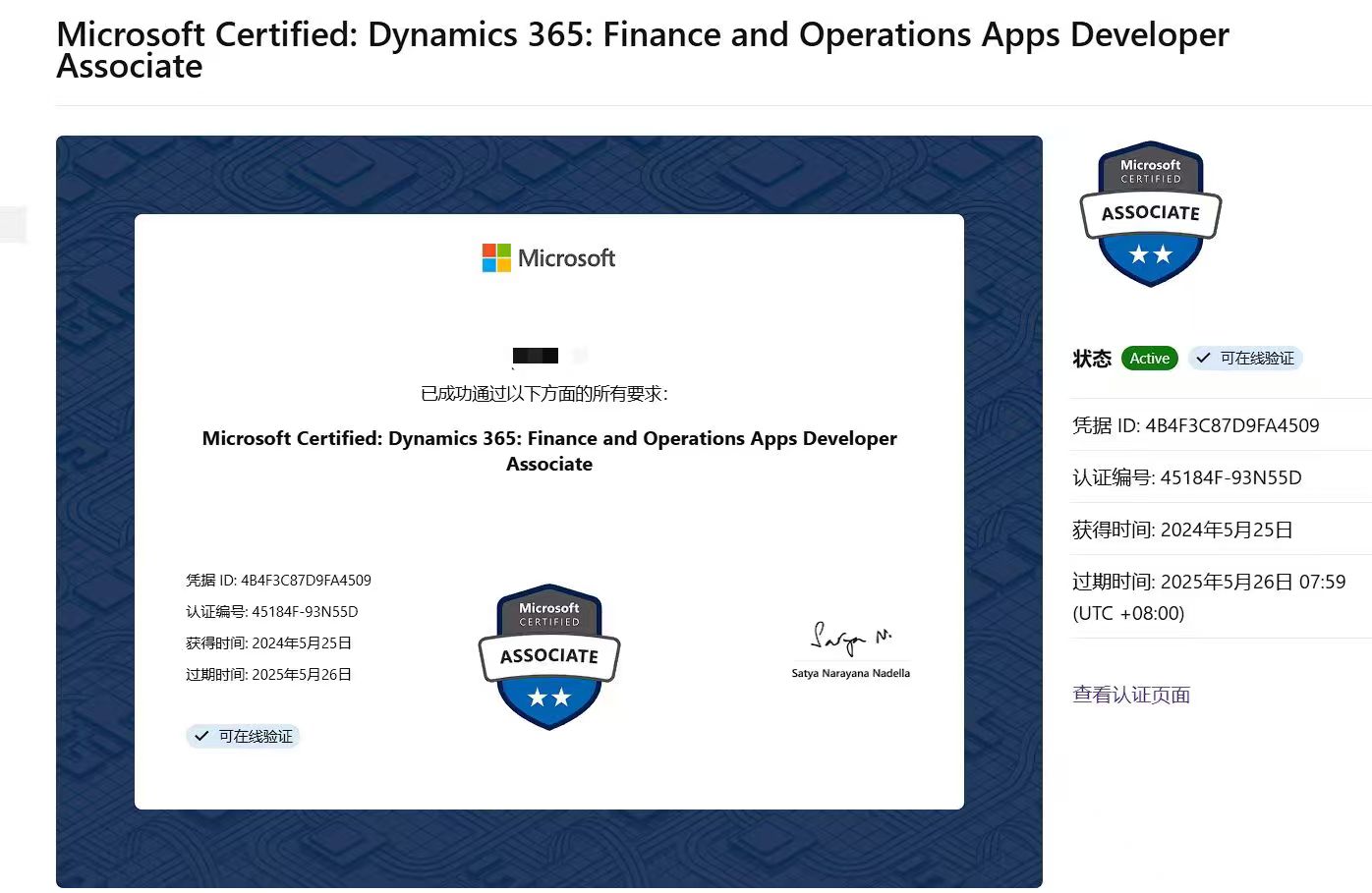
Task: Click the Associate badge in the right sidebar
Action: pyautogui.click(x=1149, y=214)
